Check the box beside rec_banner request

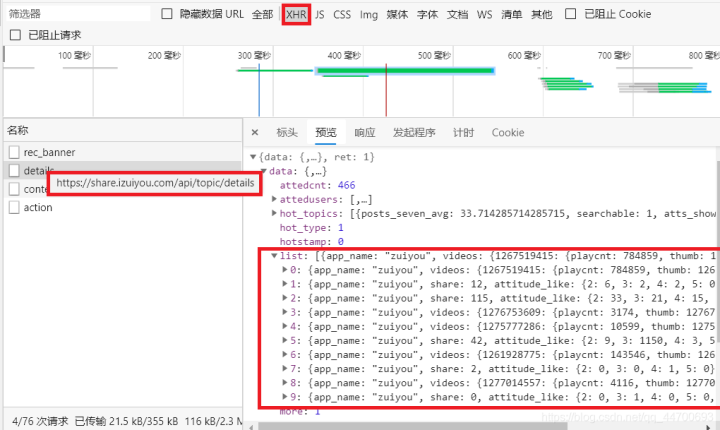click(14, 152)
